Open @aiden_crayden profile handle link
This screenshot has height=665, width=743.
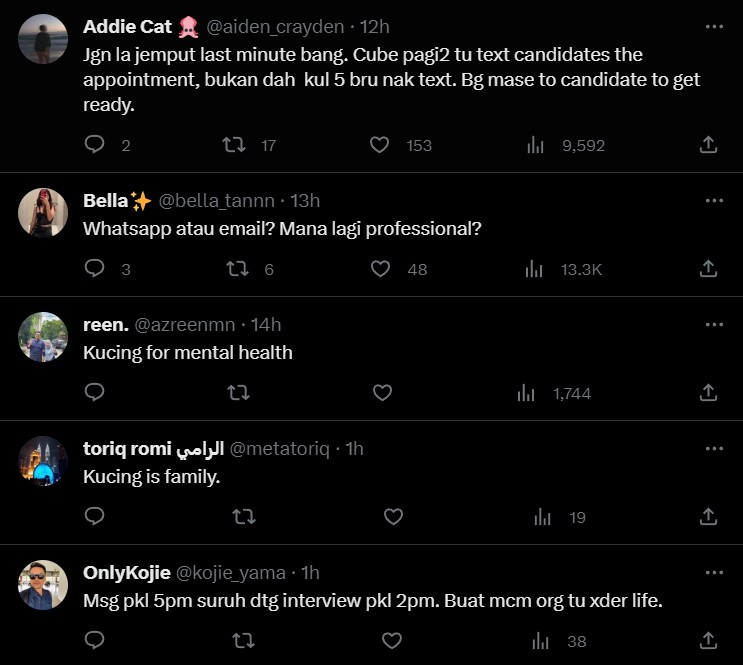(274, 27)
